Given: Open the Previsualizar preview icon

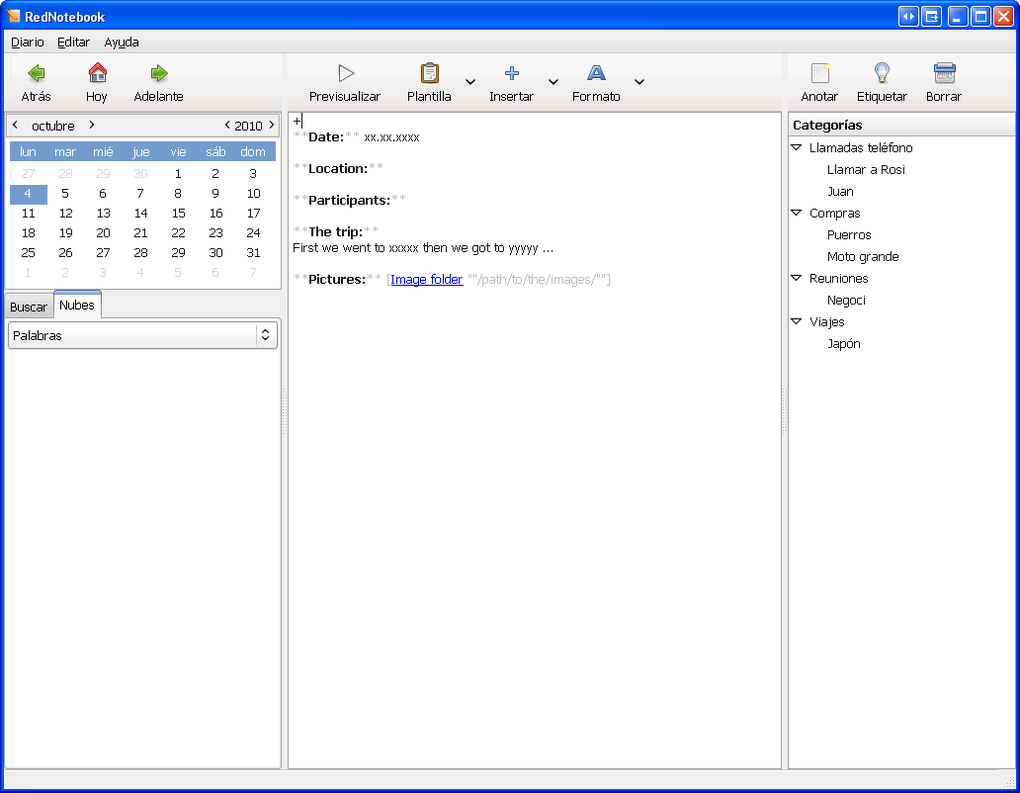Looking at the screenshot, I should (x=344, y=72).
